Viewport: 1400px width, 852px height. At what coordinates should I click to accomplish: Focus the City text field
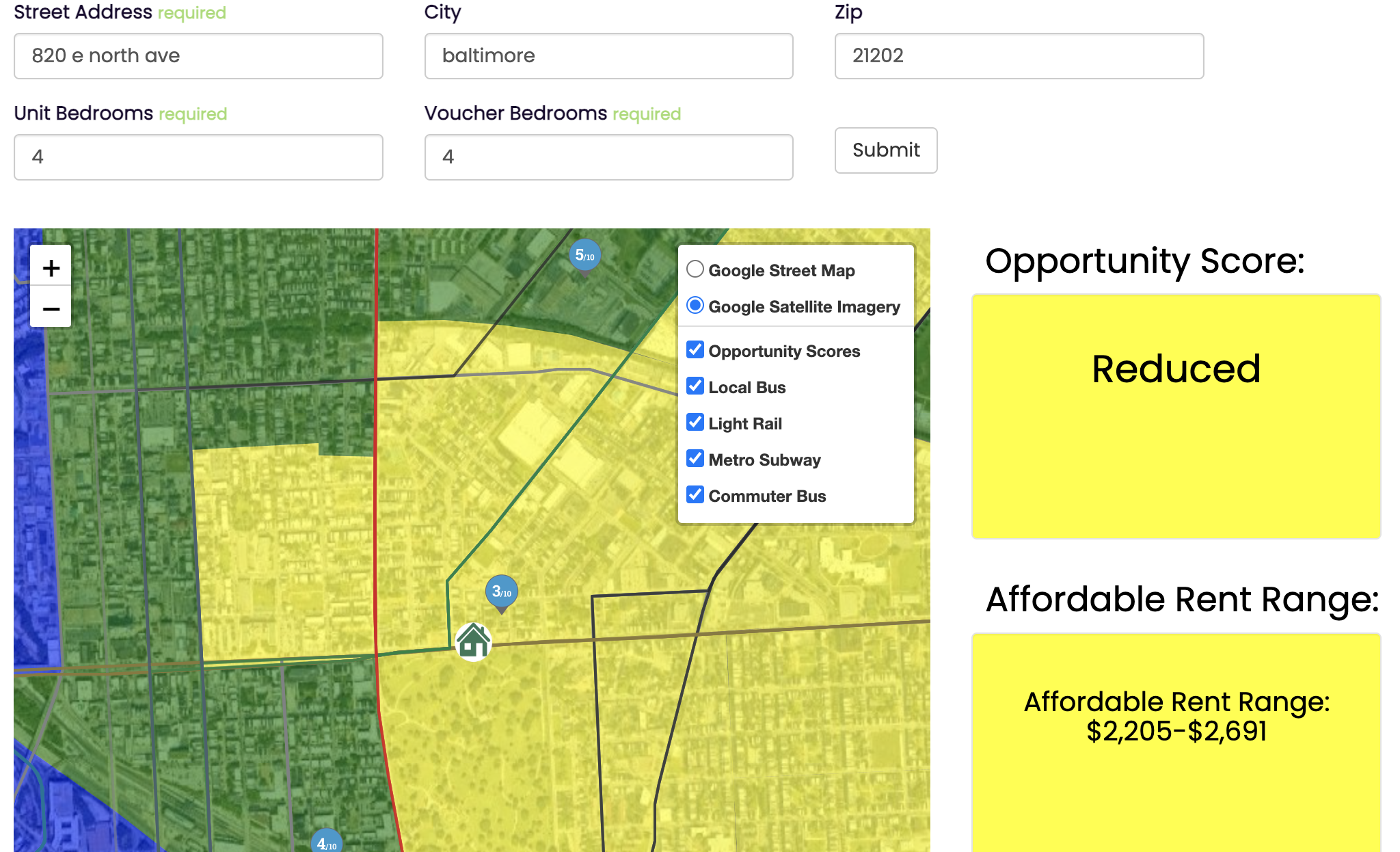[608, 56]
